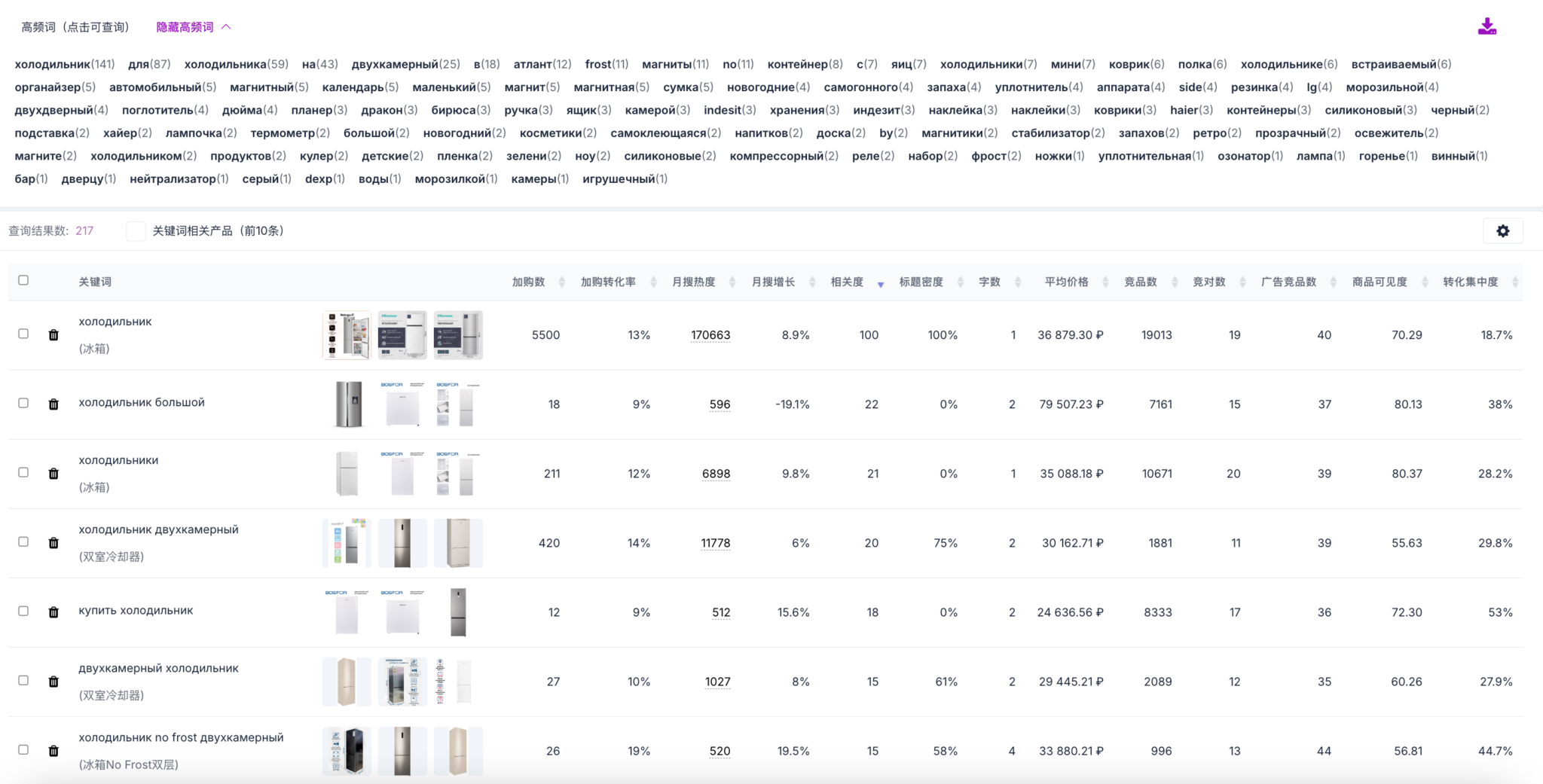The height and width of the screenshot is (784, 1543).
Task: Sort table by 月搜热度 column
Action: (x=732, y=282)
